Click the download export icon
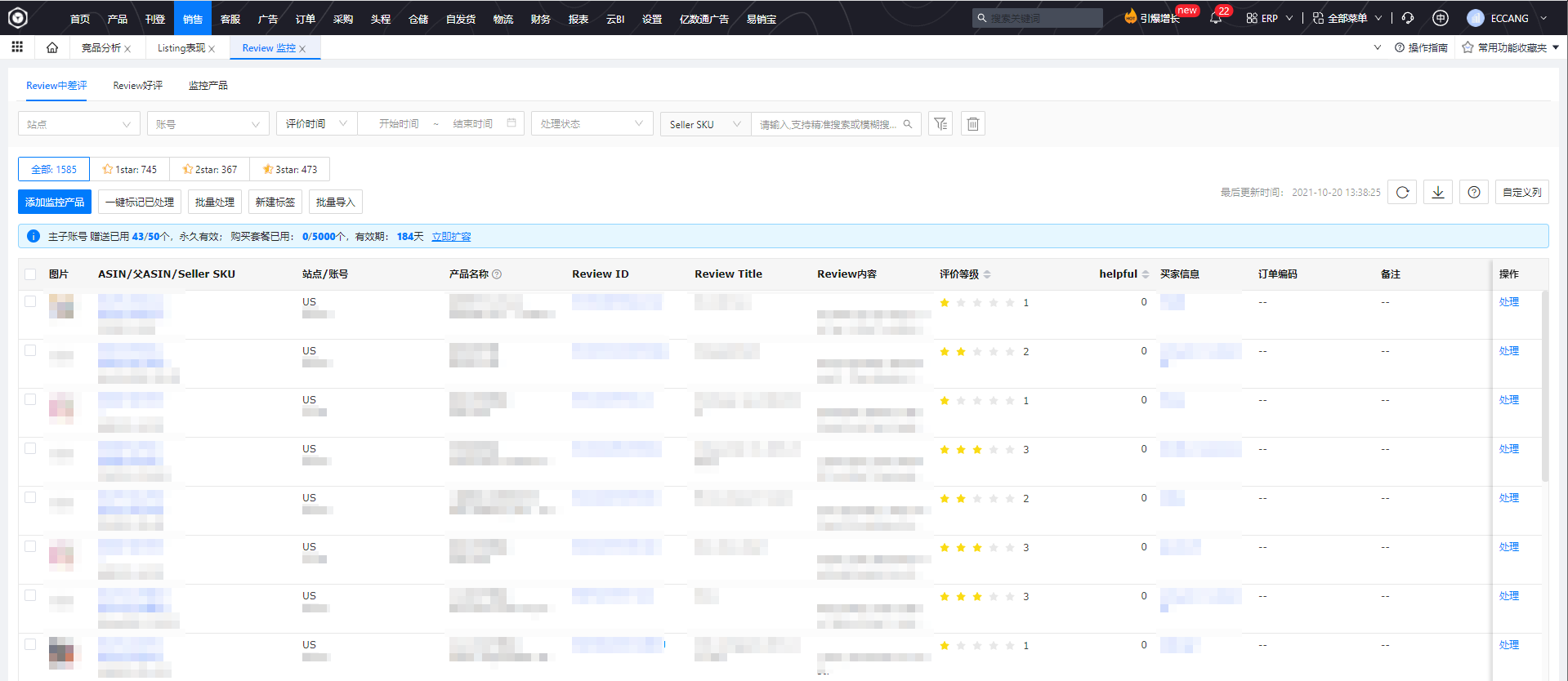1568x681 pixels. point(1438,193)
